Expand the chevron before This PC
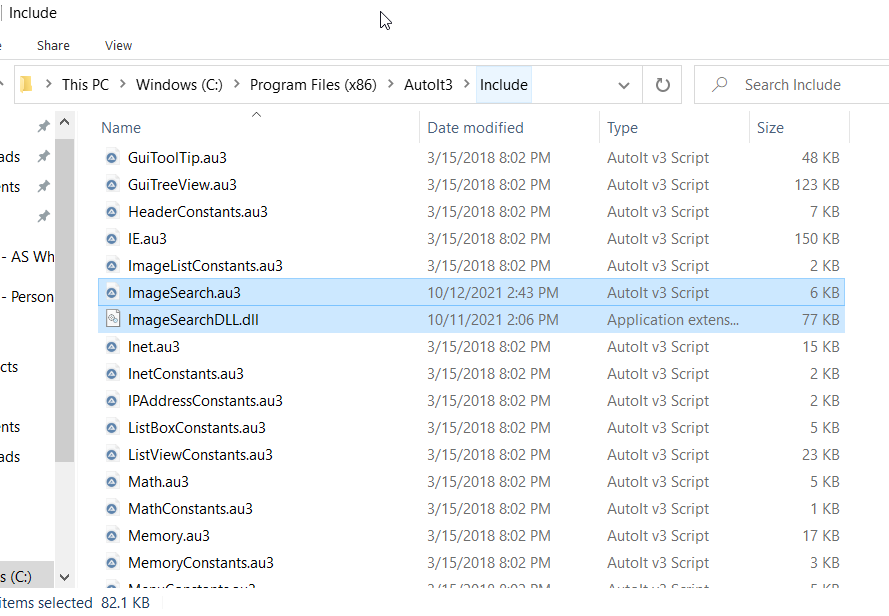The image size is (889, 616). click(x=48, y=85)
